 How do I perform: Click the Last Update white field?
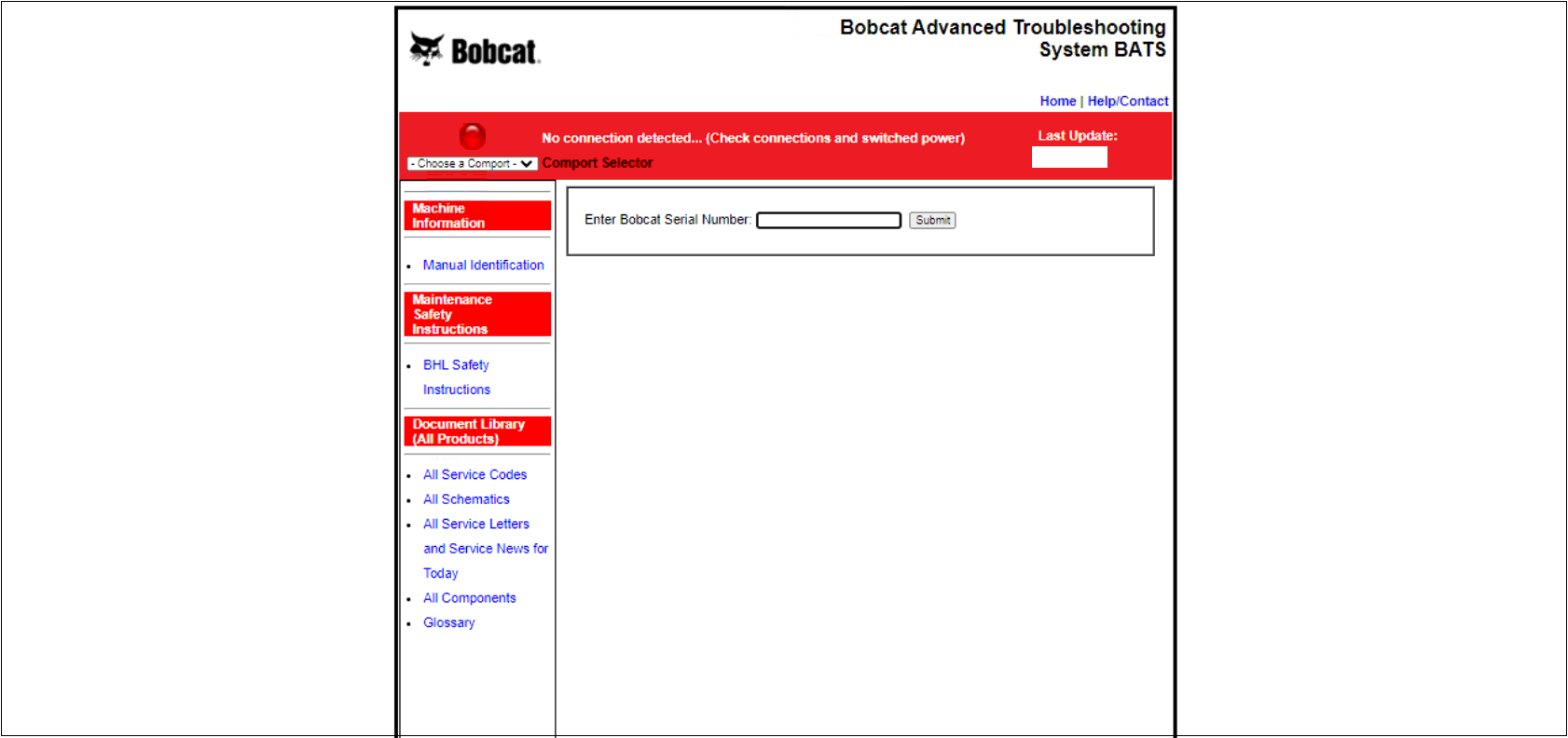(x=1068, y=157)
